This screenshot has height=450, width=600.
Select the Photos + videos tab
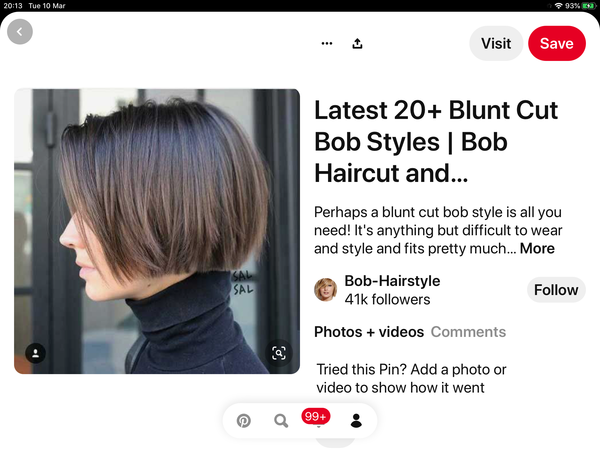[x=369, y=332]
